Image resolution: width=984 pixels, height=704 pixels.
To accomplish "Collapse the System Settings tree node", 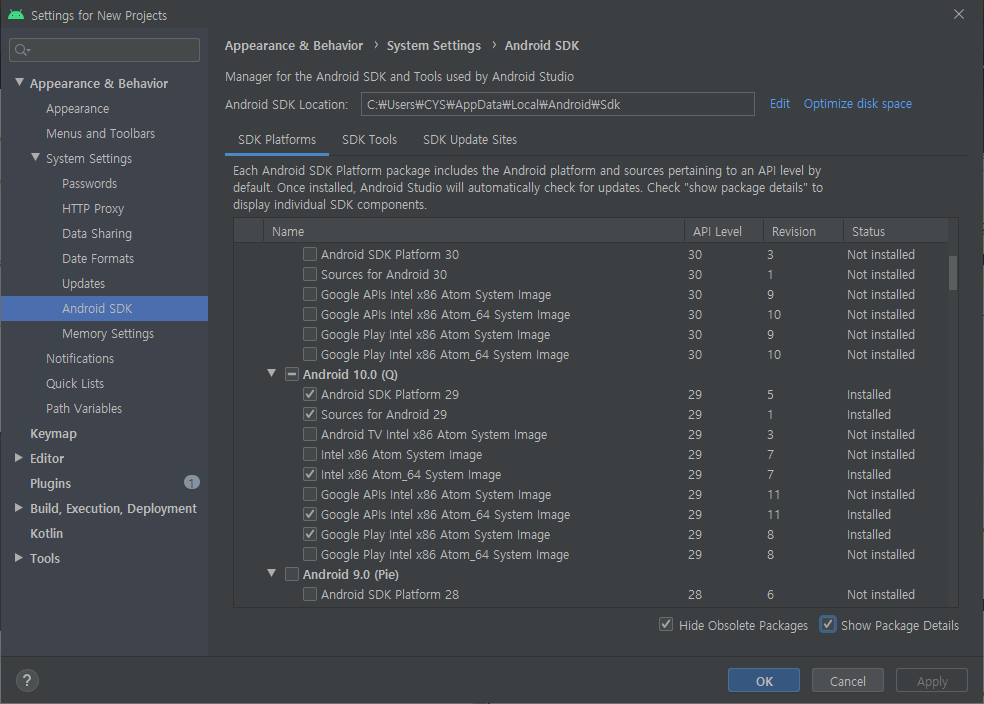I will [x=36, y=157].
